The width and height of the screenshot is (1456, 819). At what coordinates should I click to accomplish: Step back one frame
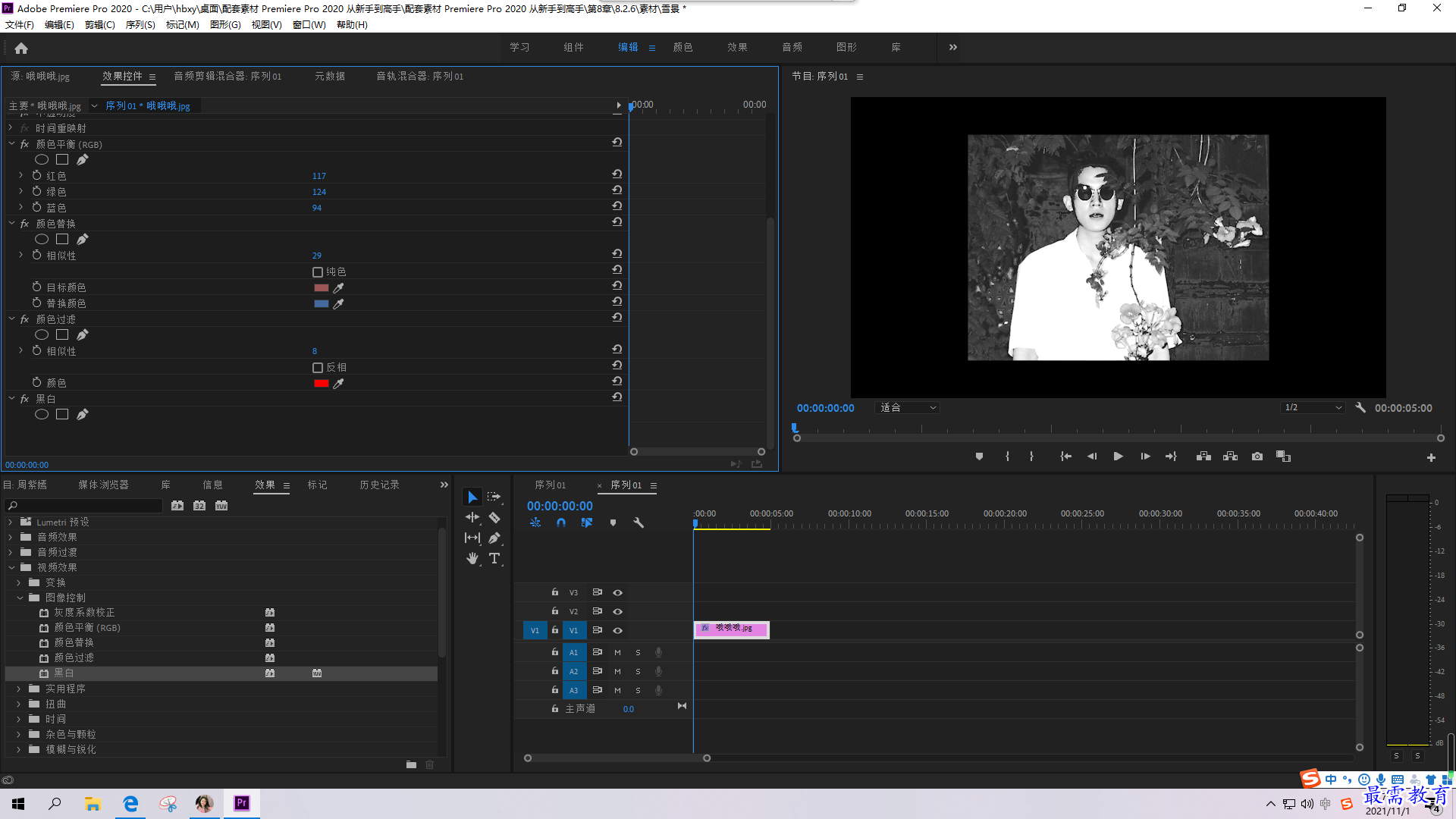(x=1092, y=457)
